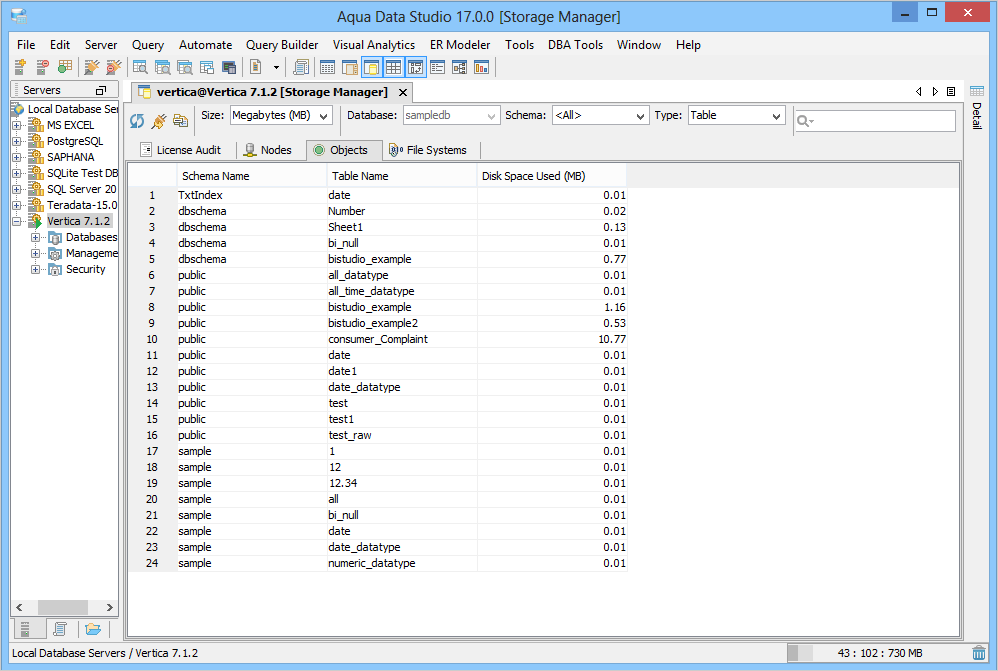Viewport: 998px width, 671px height.
Task: Select the consumer_Complaint table row
Action: 377,339
